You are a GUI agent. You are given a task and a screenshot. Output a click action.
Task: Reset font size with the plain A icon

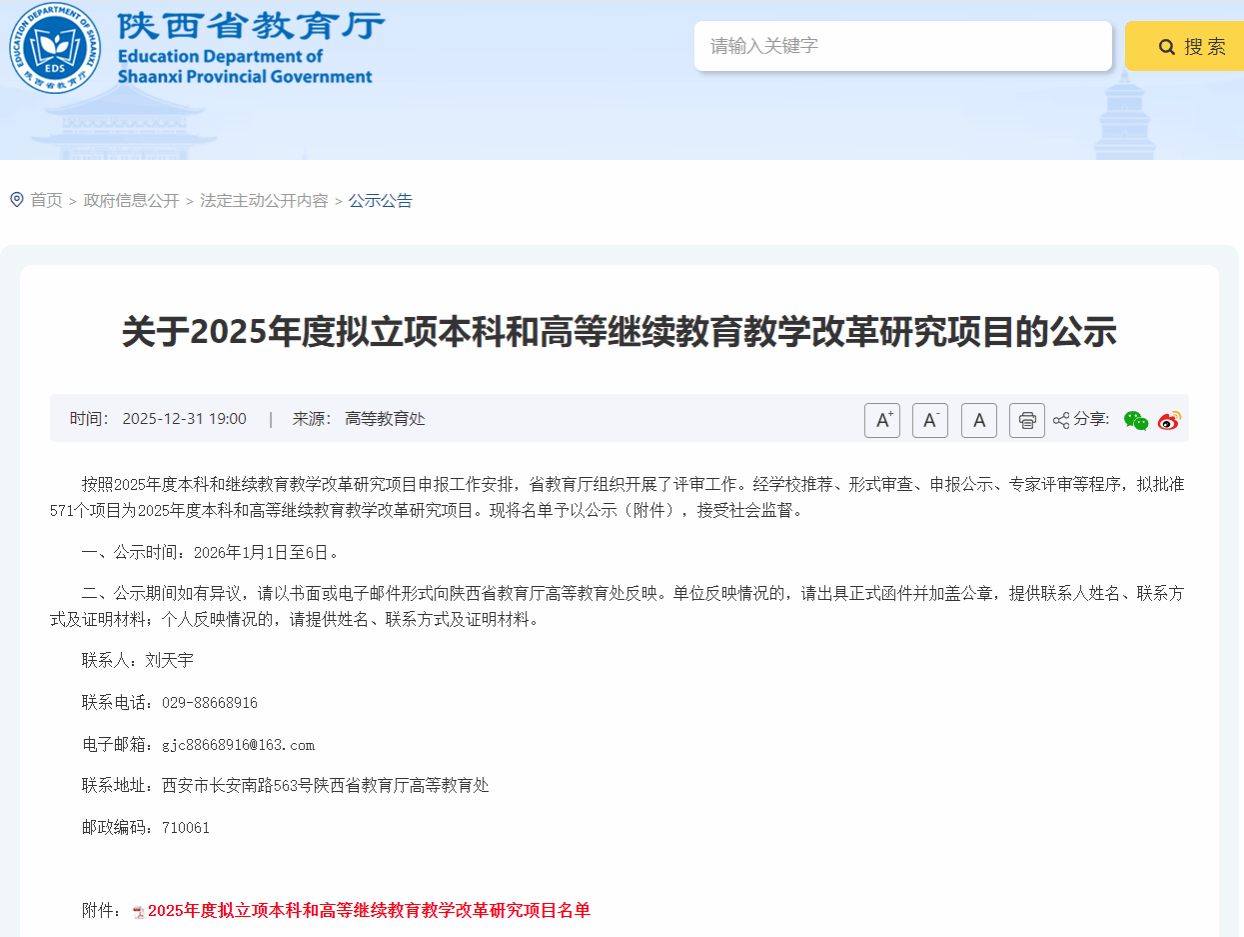[x=979, y=420]
